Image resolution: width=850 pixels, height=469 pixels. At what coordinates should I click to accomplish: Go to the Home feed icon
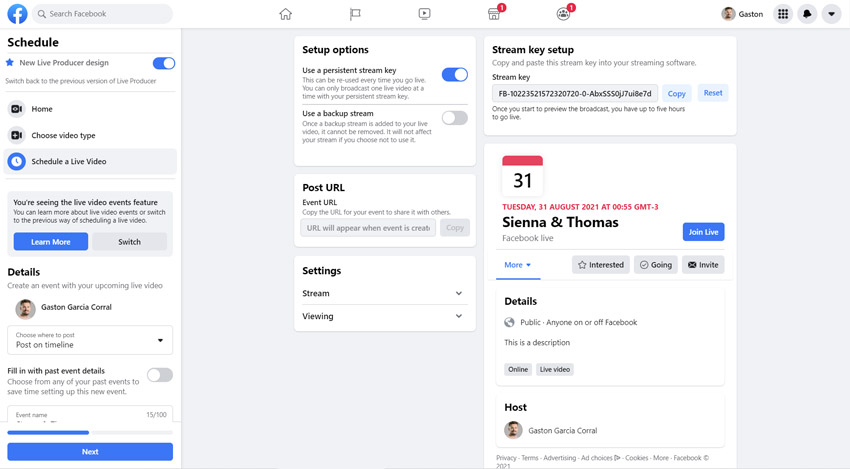pyautogui.click(x=286, y=14)
